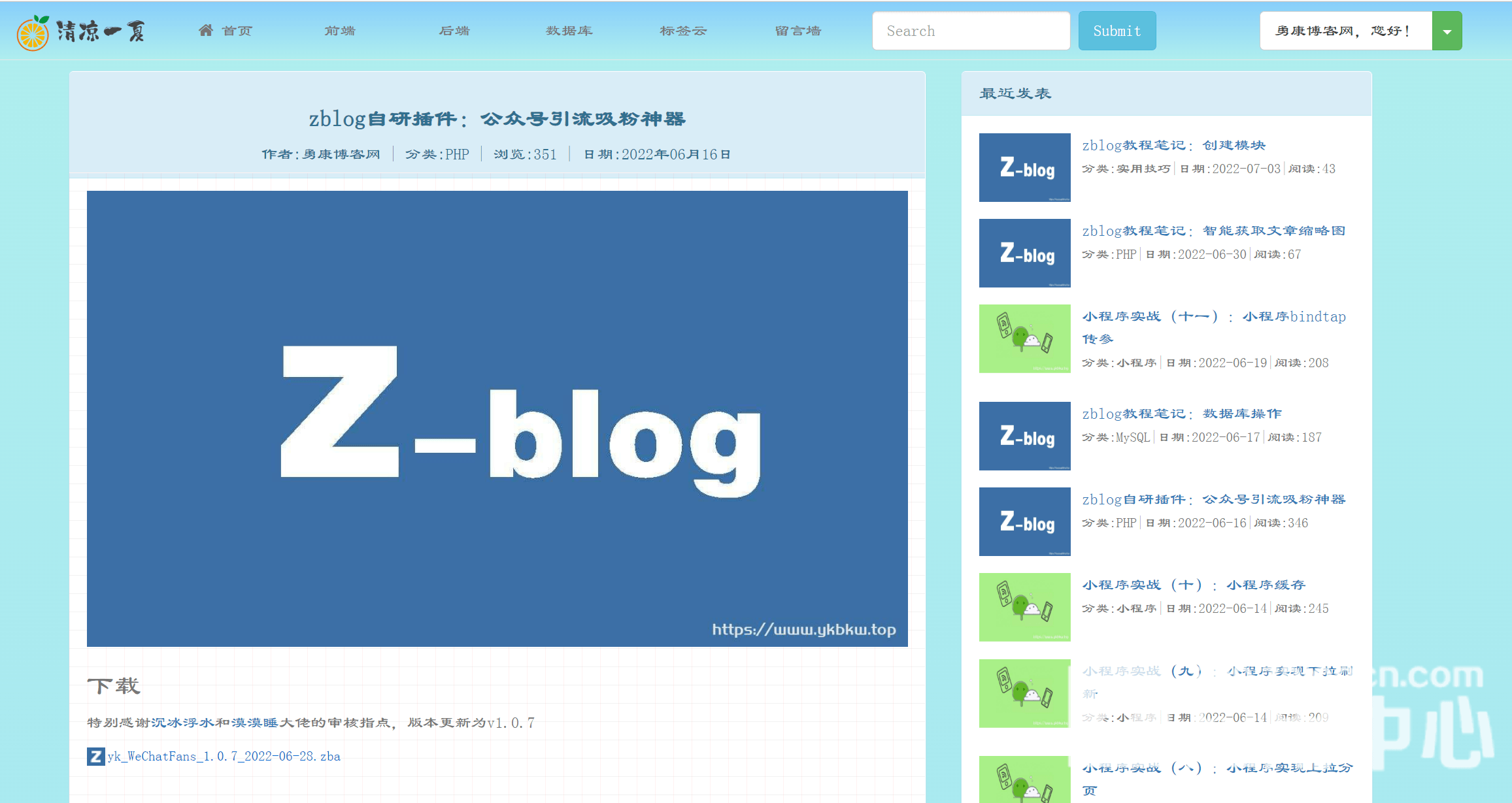Open the 首页 menu item
The width and height of the screenshot is (1512, 803).
point(226,31)
